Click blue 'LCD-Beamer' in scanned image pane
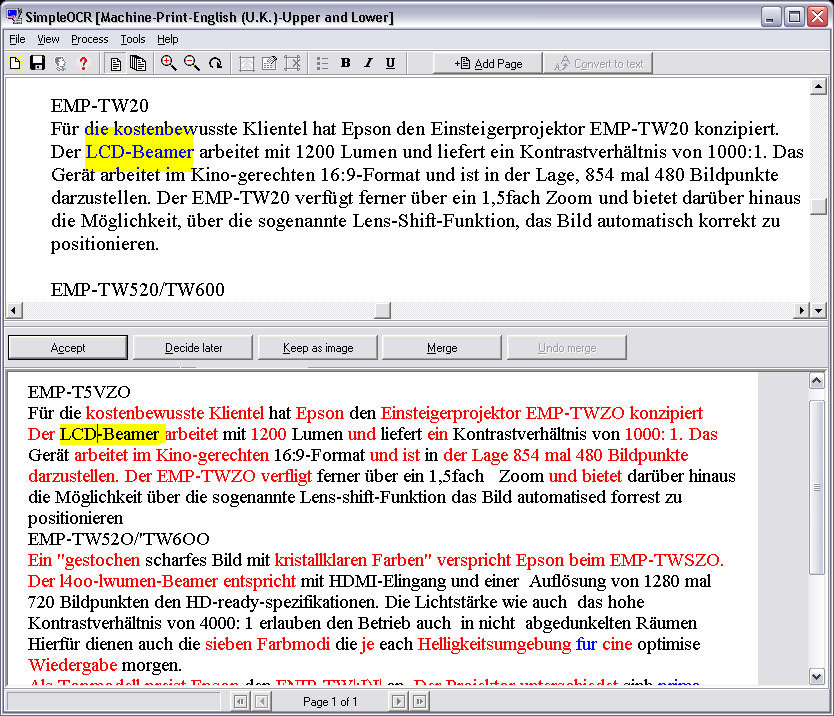 point(139,152)
